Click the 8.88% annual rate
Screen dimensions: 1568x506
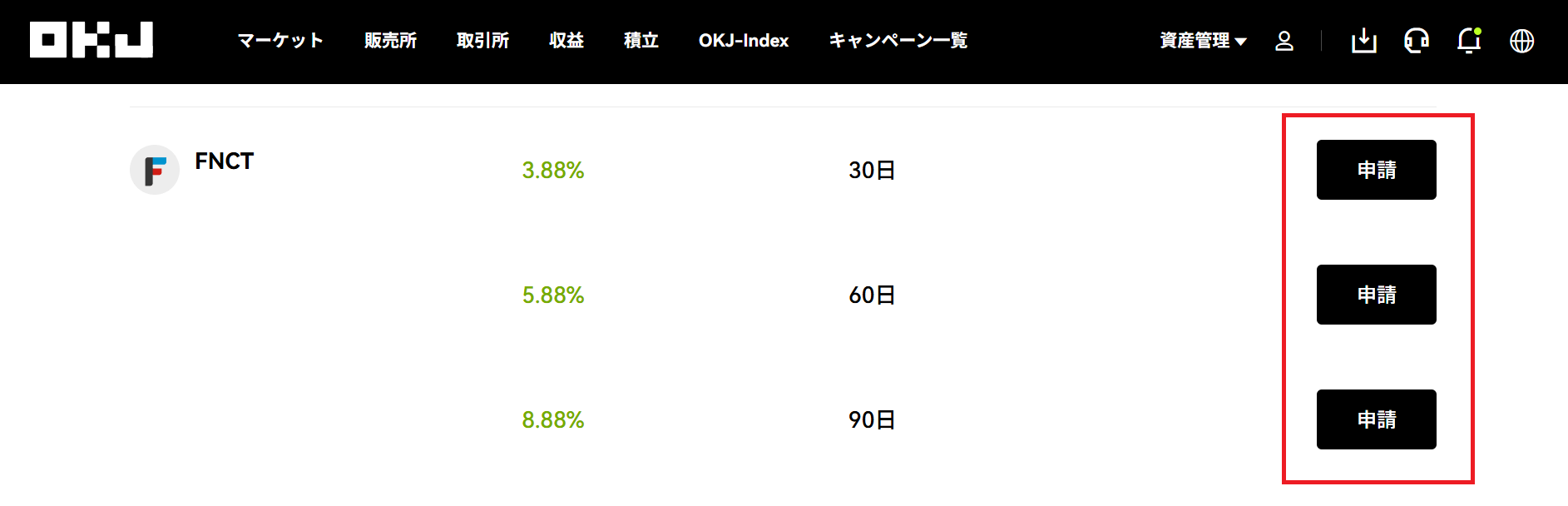[x=553, y=419]
